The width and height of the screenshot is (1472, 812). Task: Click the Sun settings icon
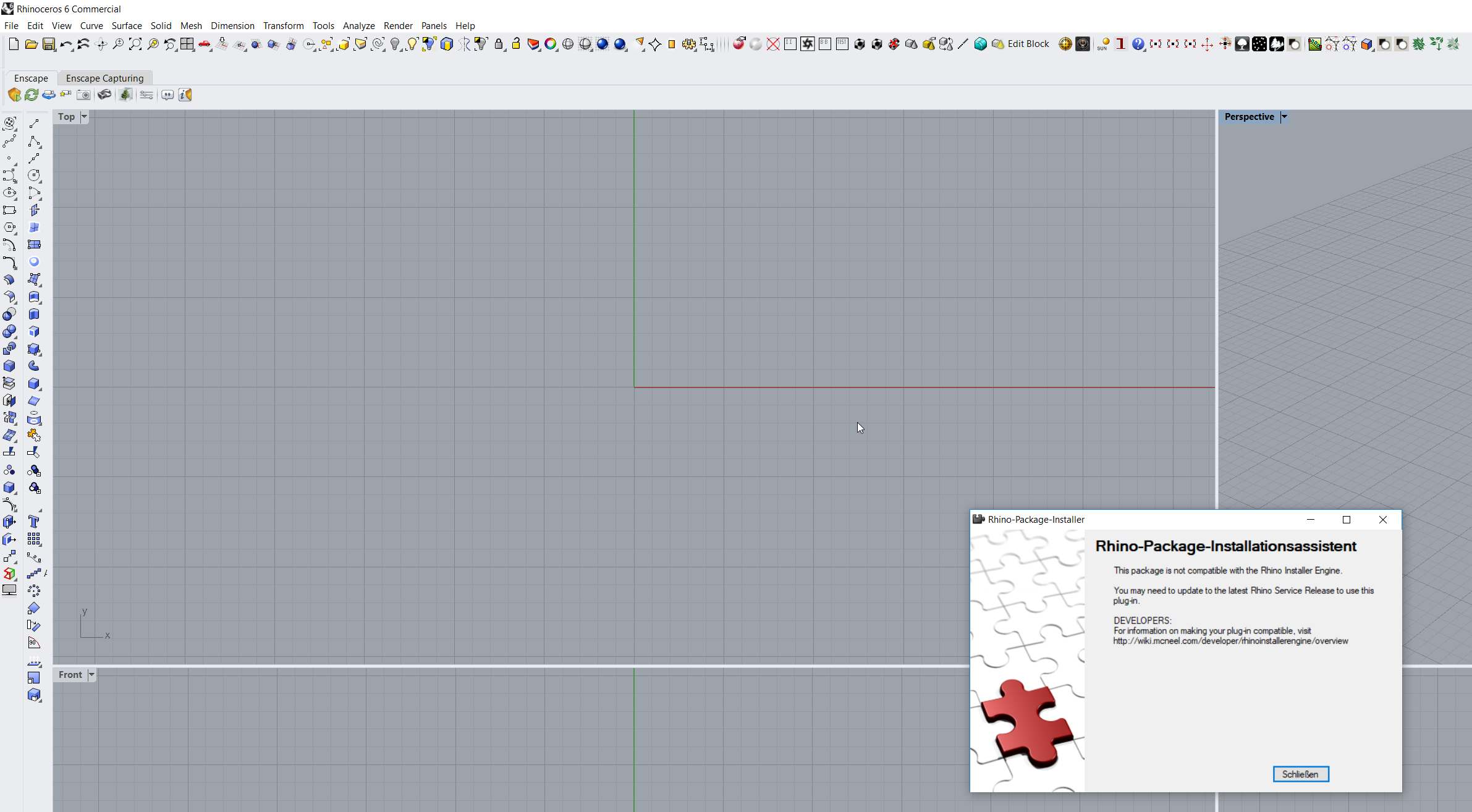click(1103, 44)
